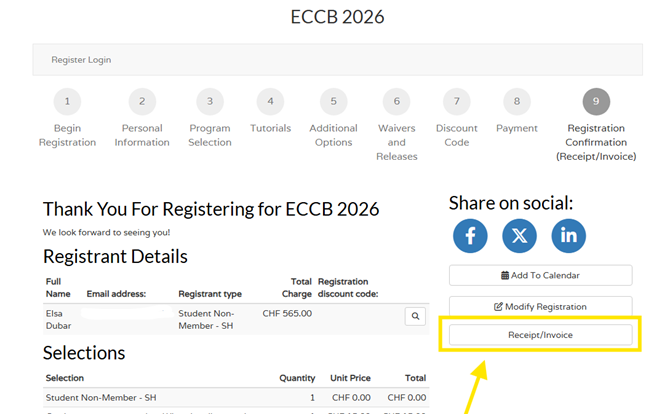Go to step 1 Begin Registration
The width and height of the screenshot is (670, 414).
(67, 101)
